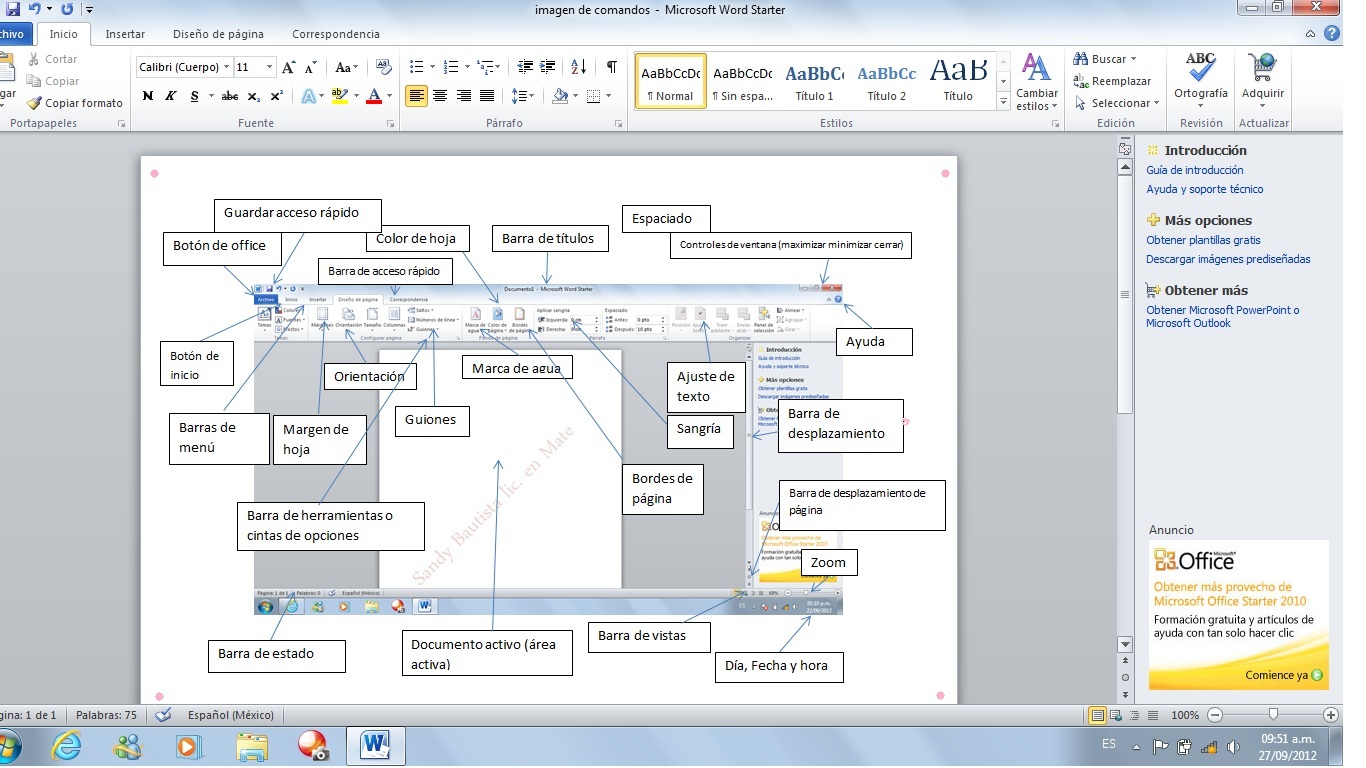Apply the Sin espa... style

coord(742,80)
